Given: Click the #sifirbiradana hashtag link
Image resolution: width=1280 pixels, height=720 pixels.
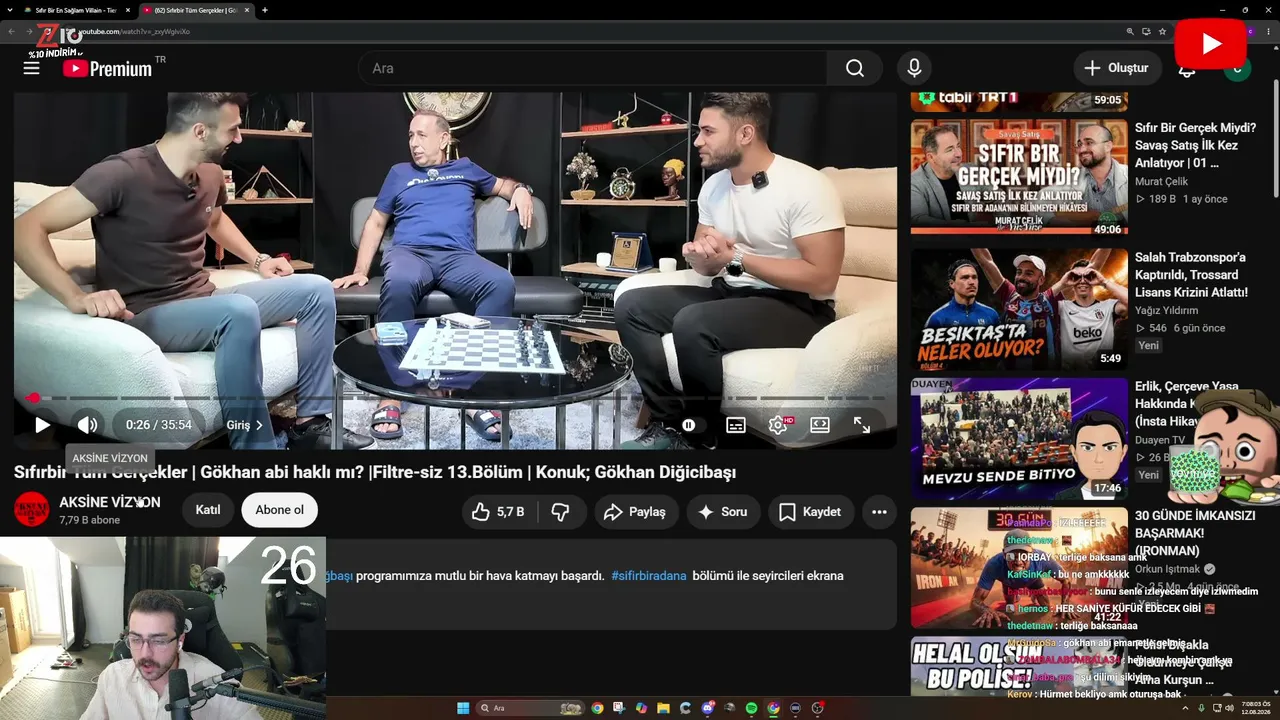Looking at the screenshot, I should point(649,576).
